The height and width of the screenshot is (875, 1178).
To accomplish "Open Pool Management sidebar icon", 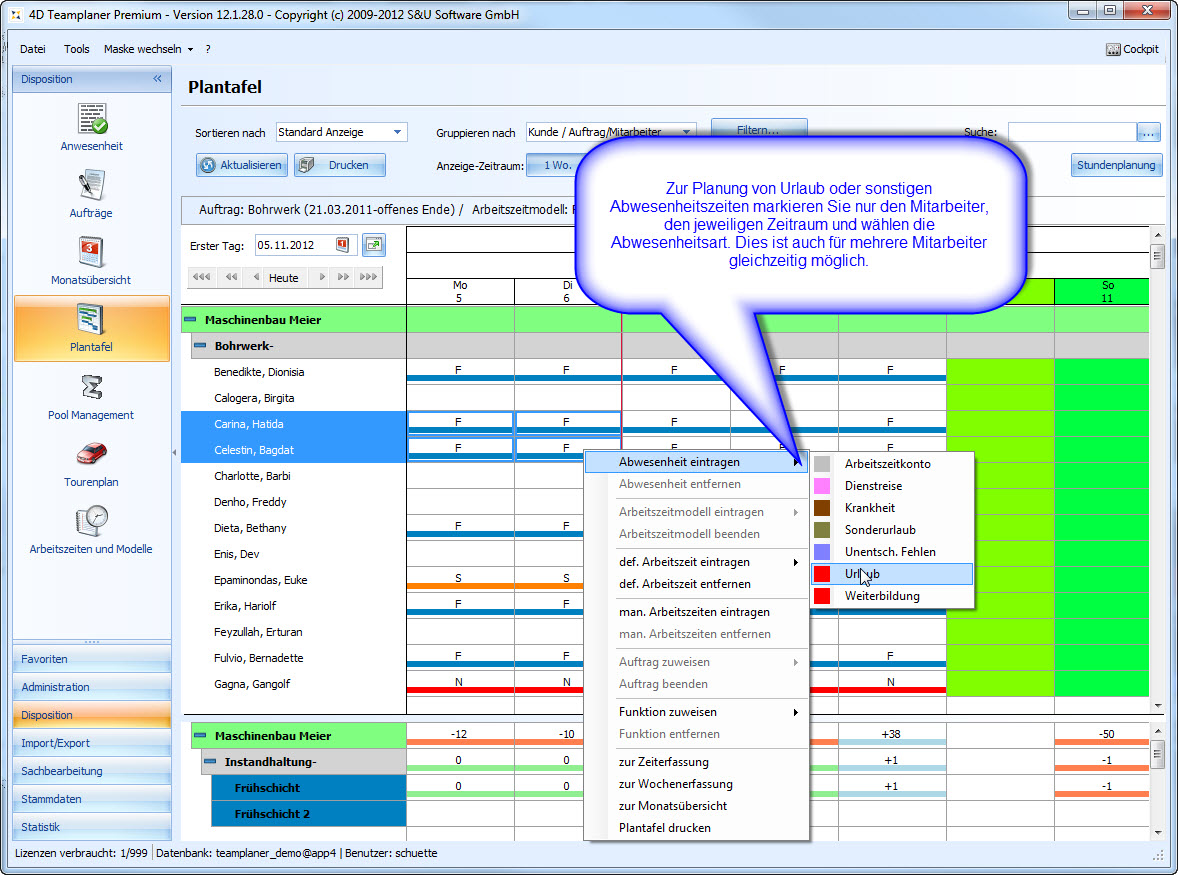I will (92, 387).
